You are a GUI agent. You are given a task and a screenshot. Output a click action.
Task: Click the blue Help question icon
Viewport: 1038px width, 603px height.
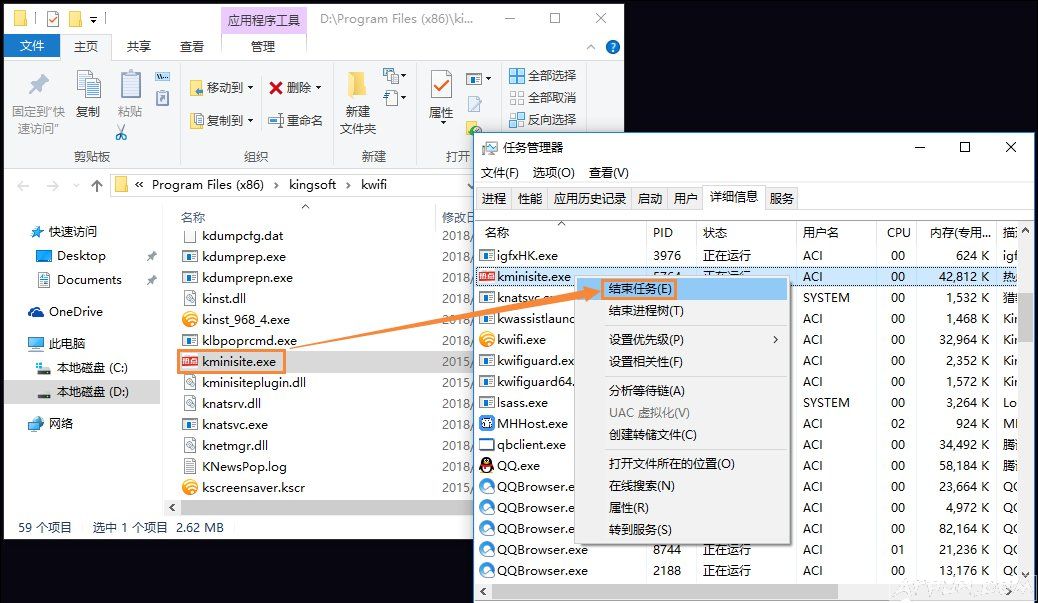[613, 47]
